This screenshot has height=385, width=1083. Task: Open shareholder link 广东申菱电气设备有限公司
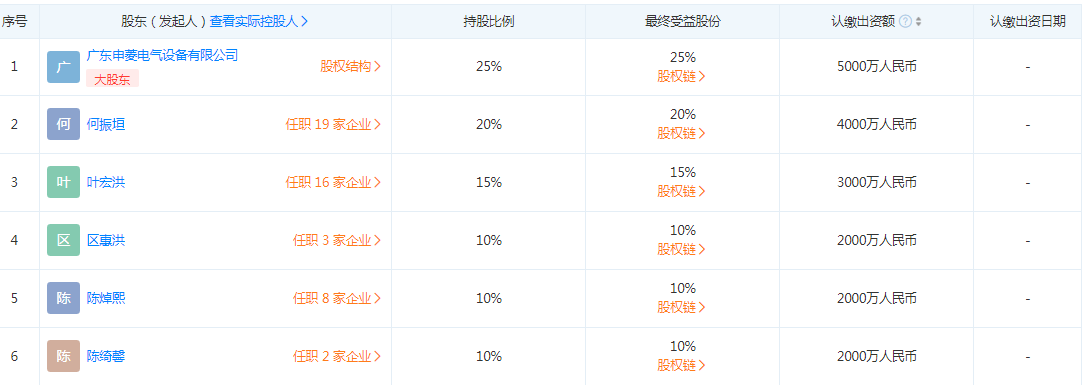coord(162,55)
